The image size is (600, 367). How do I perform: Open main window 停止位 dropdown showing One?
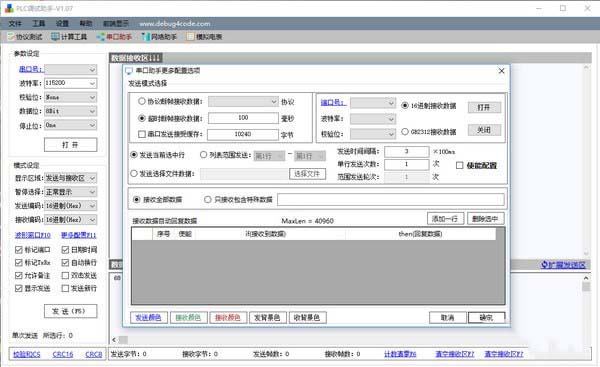[x=70, y=125]
